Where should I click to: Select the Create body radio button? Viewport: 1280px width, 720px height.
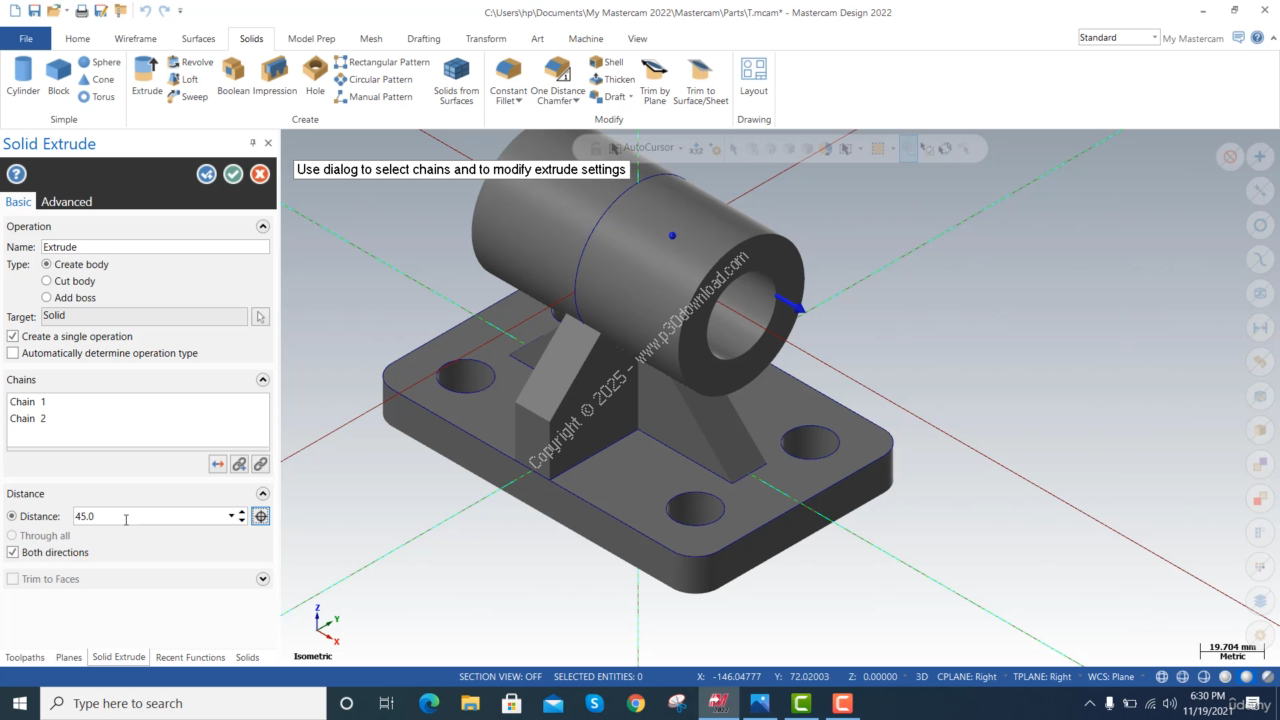pyautogui.click(x=46, y=264)
